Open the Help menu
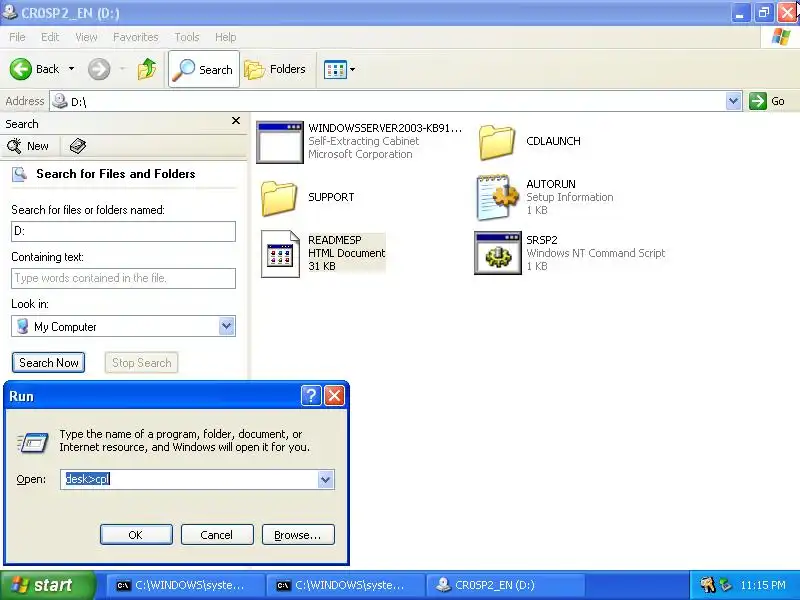 [x=225, y=37]
